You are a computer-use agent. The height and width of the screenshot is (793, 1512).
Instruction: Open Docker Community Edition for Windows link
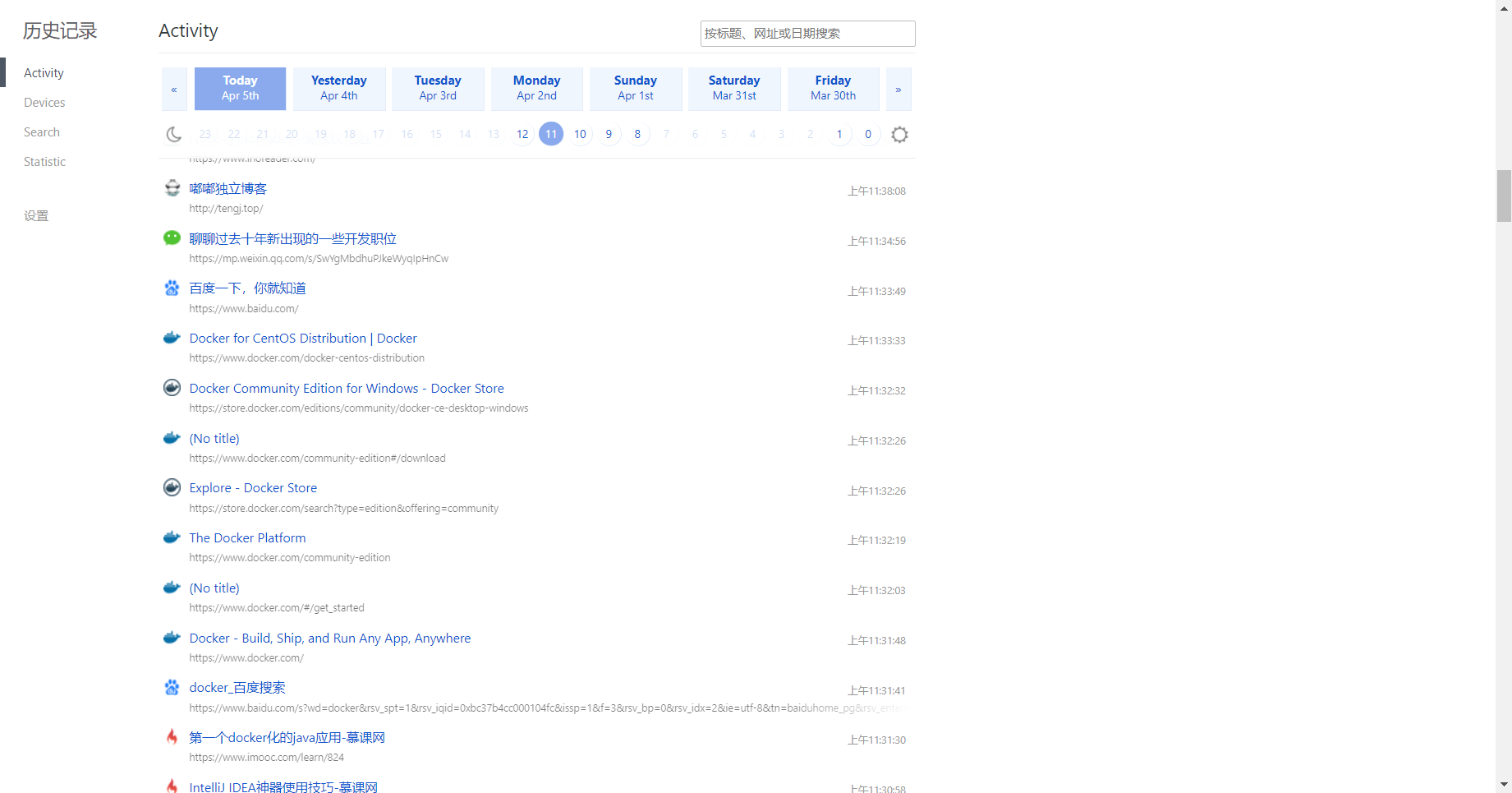coord(347,389)
